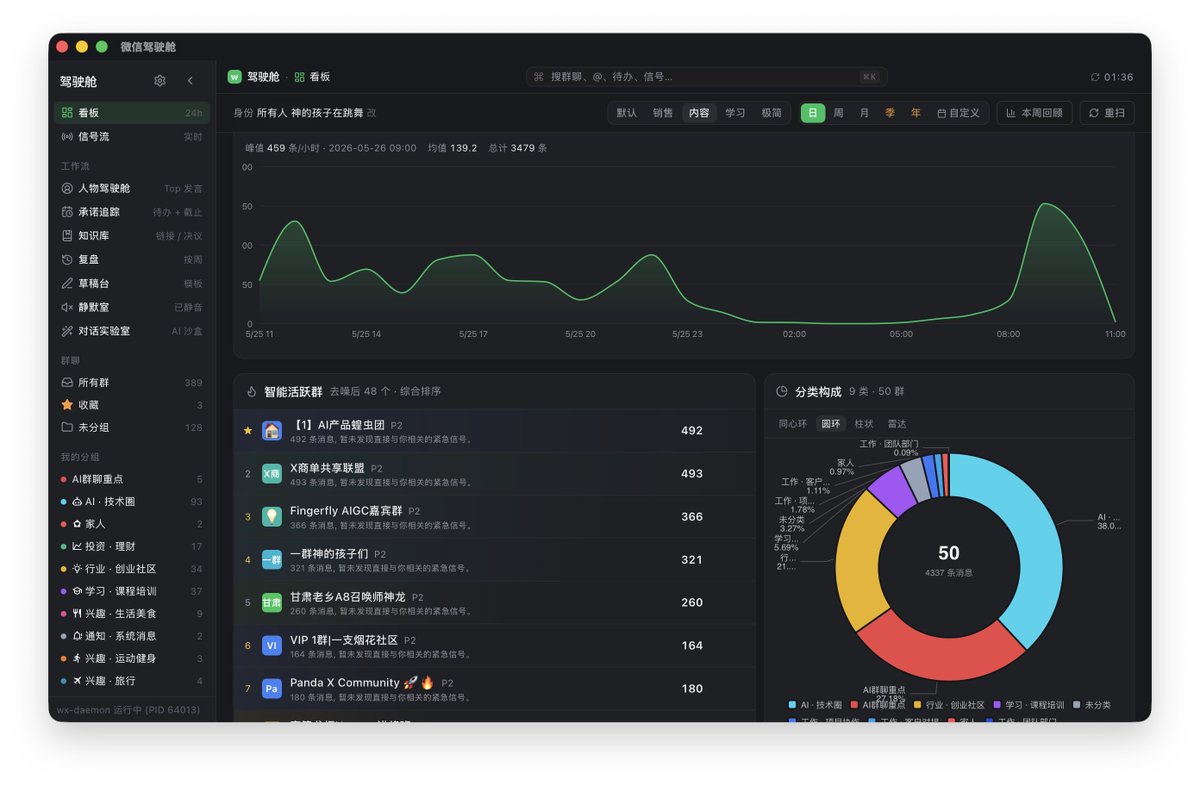Click the 未分组 folder icon
Image resolution: width=1200 pixels, height=786 pixels.
click(67, 427)
